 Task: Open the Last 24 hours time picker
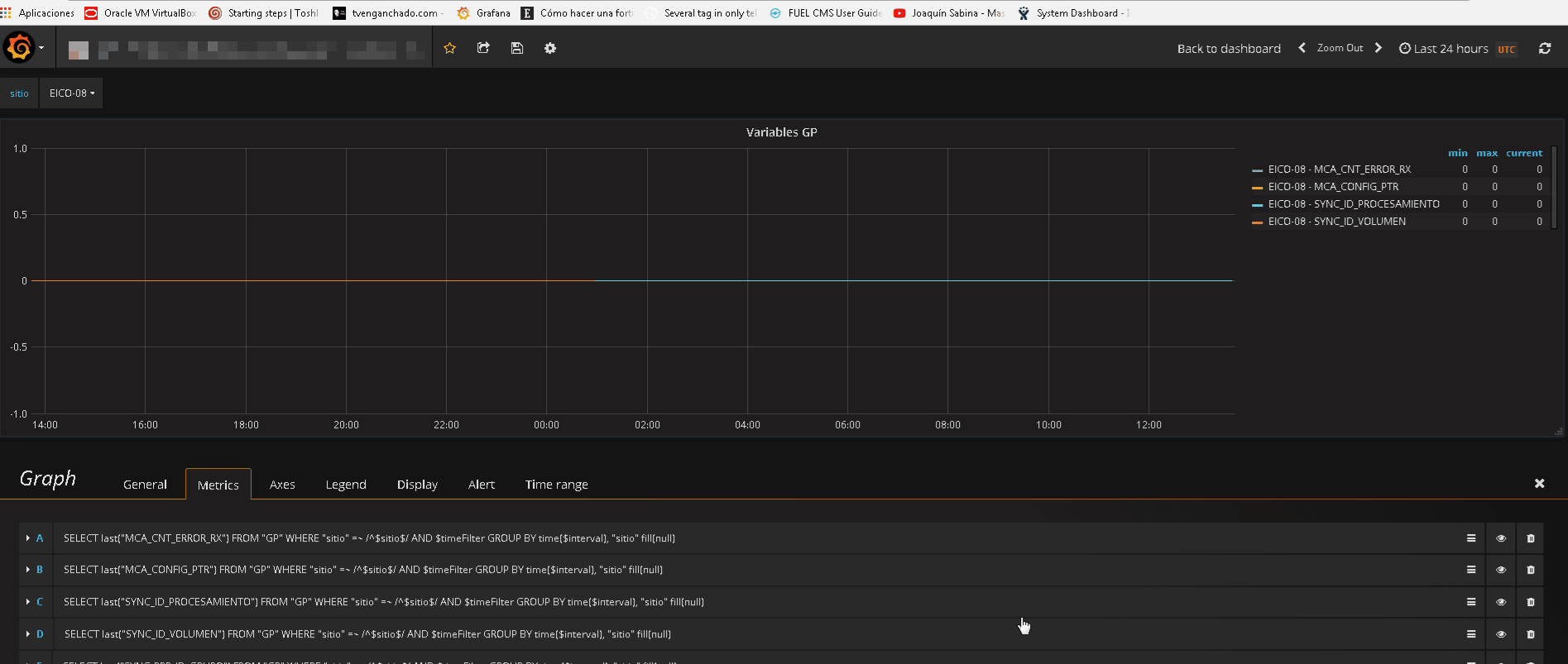[x=1444, y=49]
